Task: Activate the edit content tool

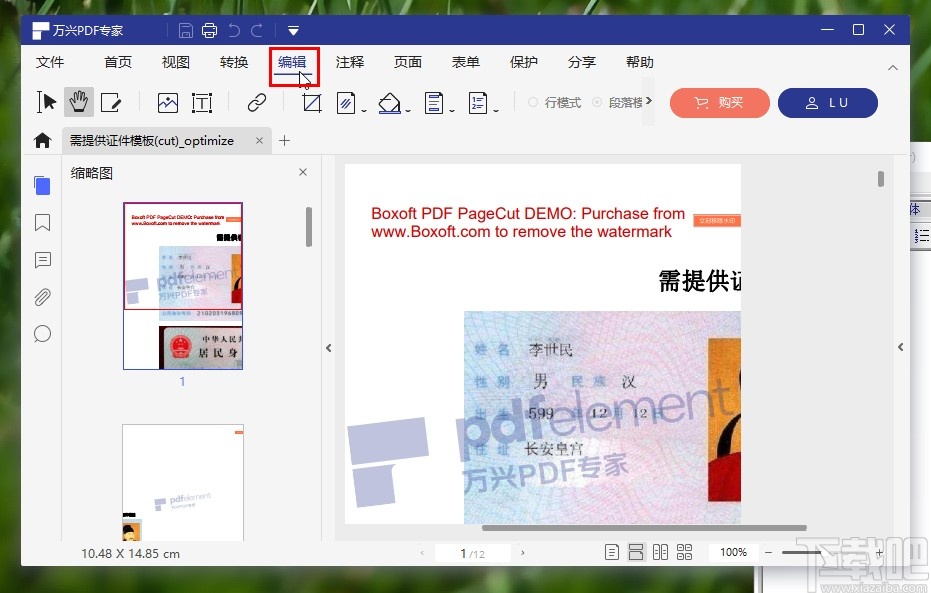Action: click(x=111, y=101)
